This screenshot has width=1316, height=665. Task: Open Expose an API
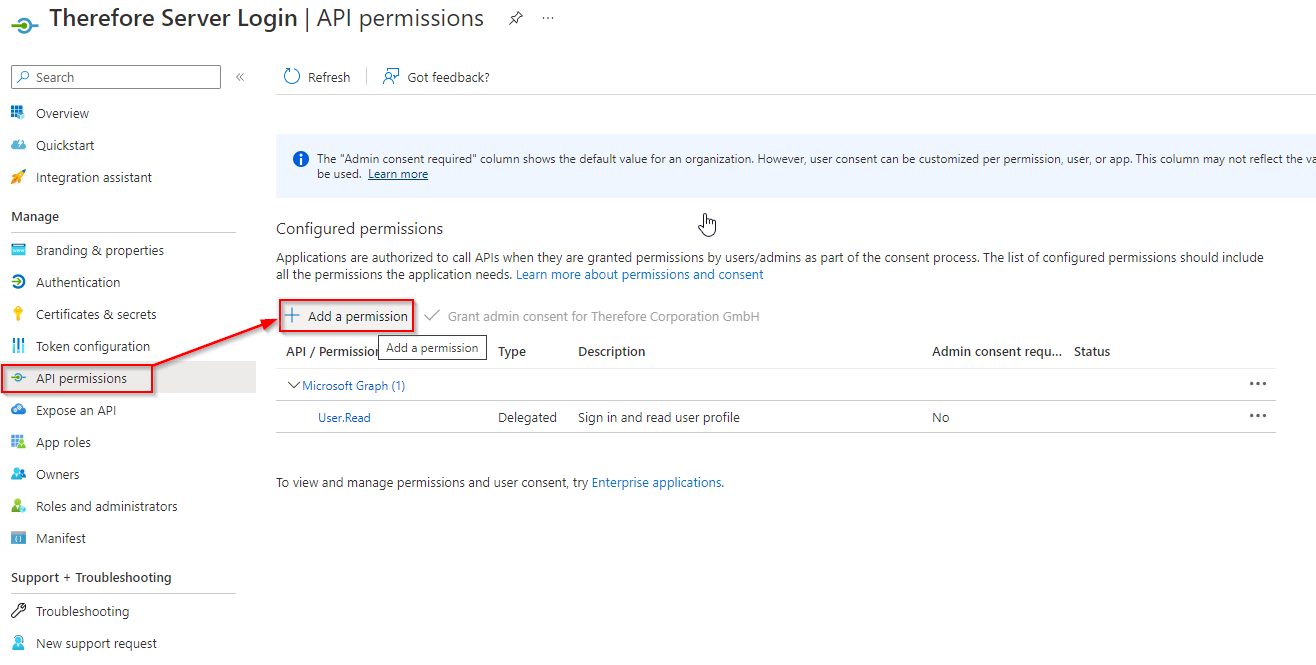click(76, 410)
